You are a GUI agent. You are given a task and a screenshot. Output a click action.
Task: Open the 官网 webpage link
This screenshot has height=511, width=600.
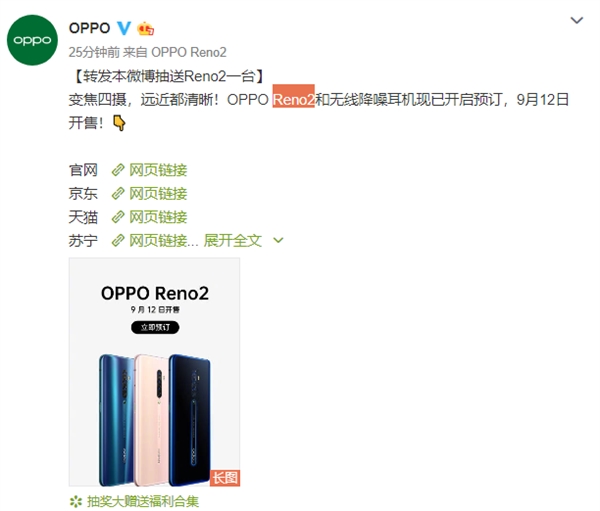pyautogui.click(x=149, y=170)
